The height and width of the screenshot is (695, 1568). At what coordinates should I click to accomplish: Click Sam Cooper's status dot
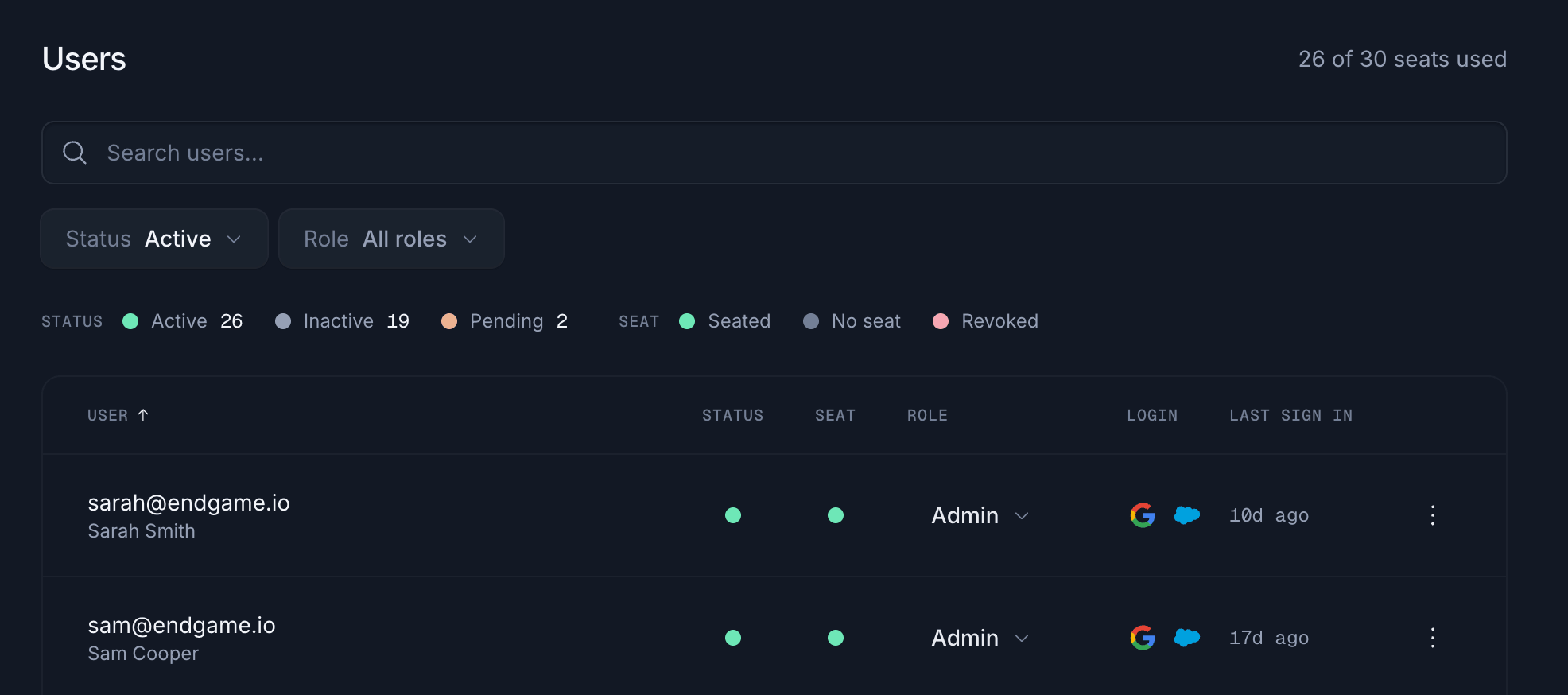[x=733, y=638]
